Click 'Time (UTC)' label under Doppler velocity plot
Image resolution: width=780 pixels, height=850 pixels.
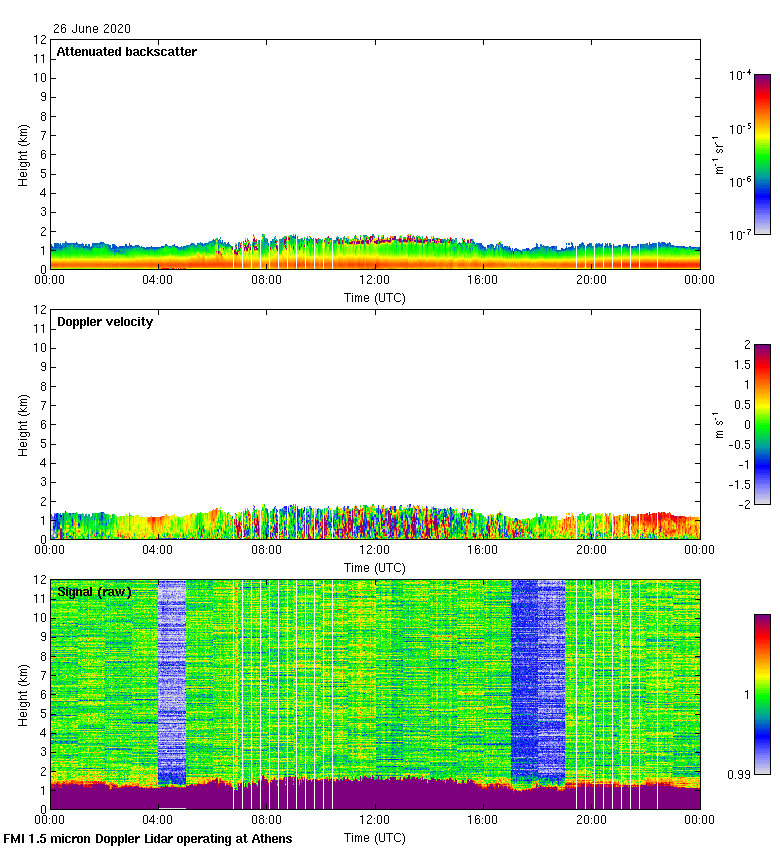375,567
